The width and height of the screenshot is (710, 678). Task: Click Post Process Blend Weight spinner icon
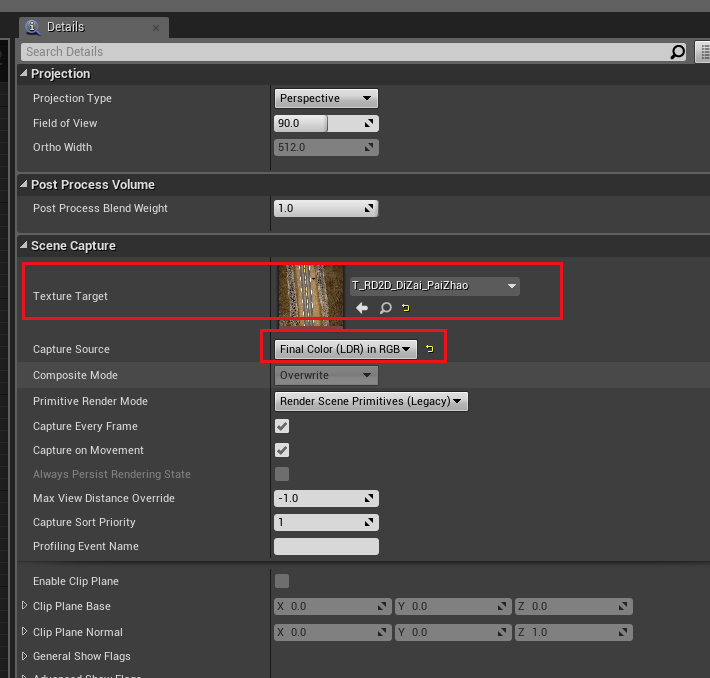369,208
